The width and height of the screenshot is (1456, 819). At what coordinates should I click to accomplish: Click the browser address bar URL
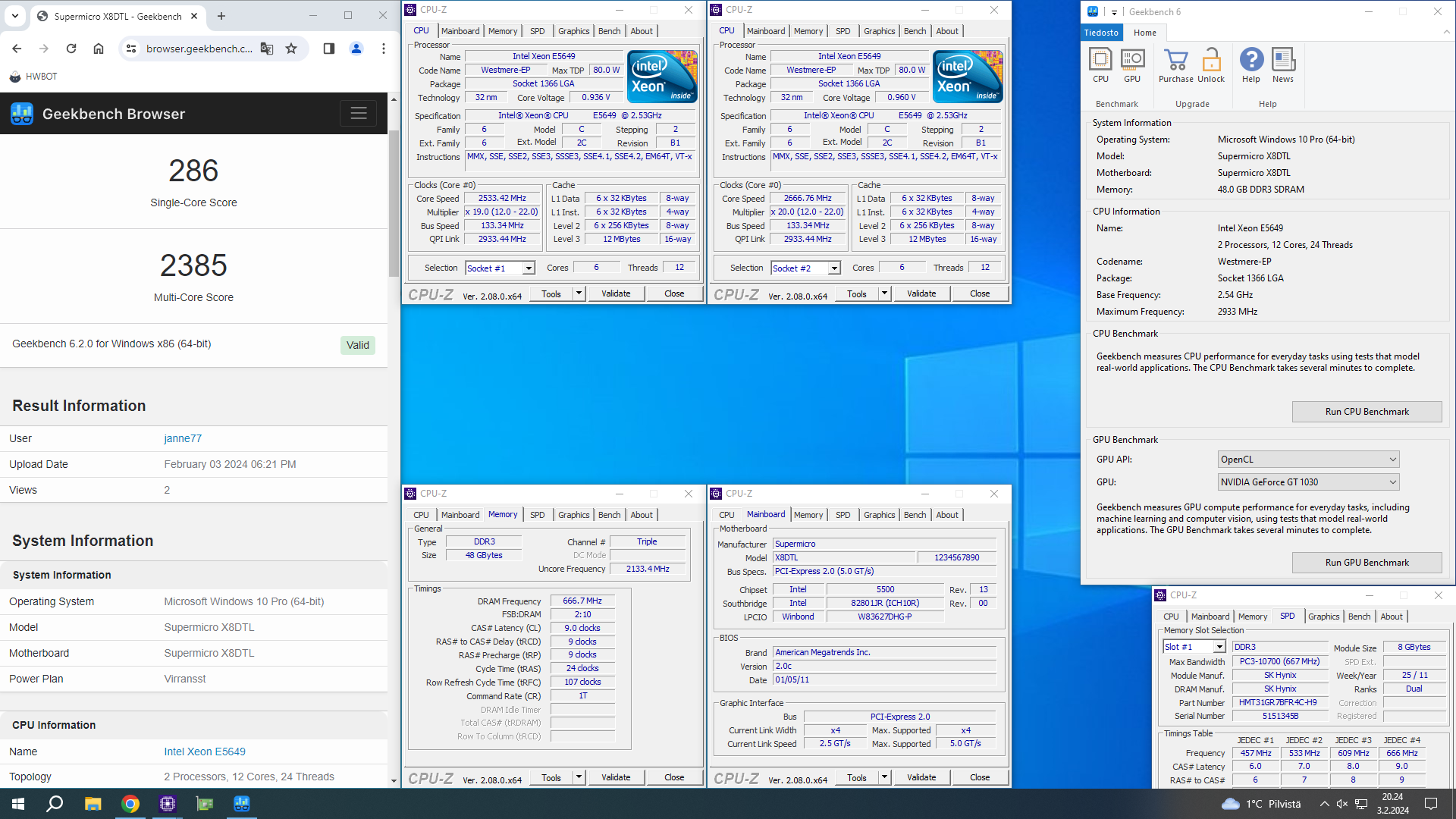pos(199,49)
